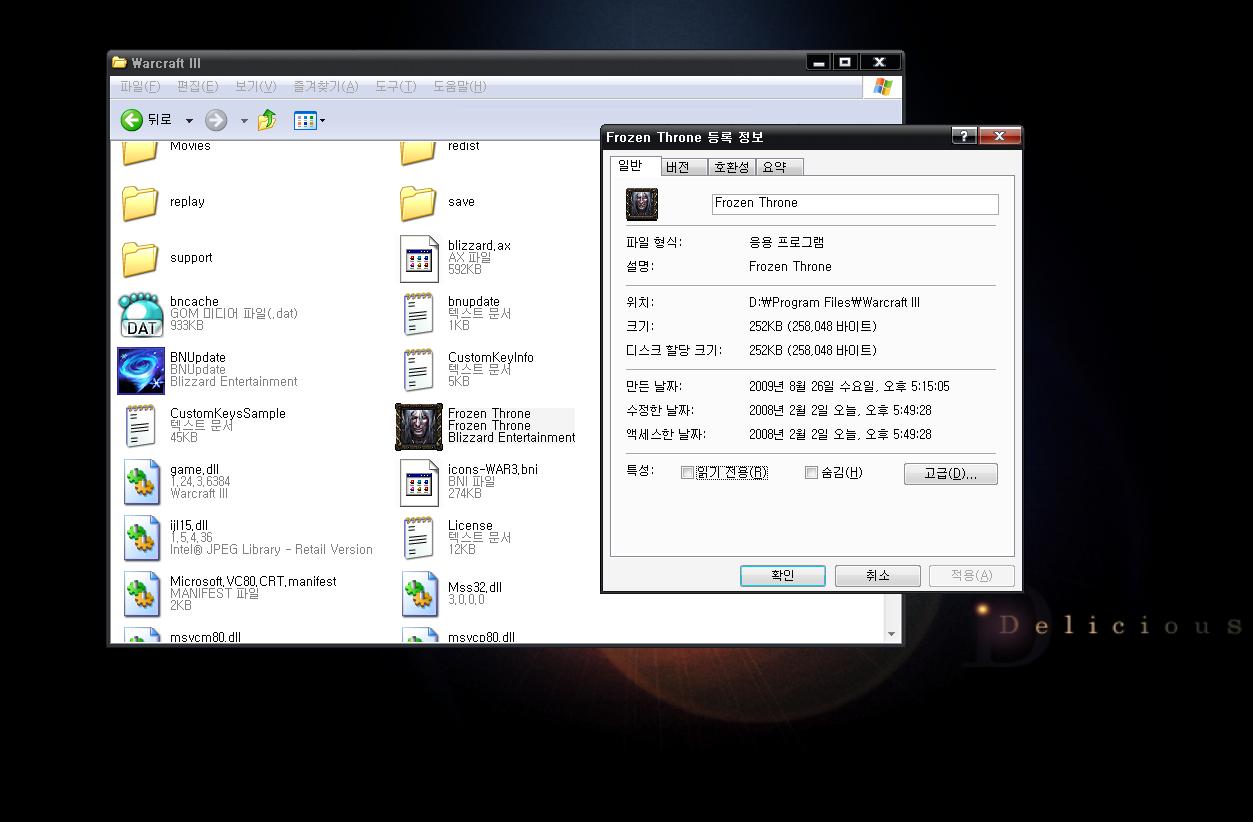Image resolution: width=1253 pixels, height=822 pixels.
Task: Toggle the 숨김 (hidden) checkbox
Action: click(x=811, y=473)
